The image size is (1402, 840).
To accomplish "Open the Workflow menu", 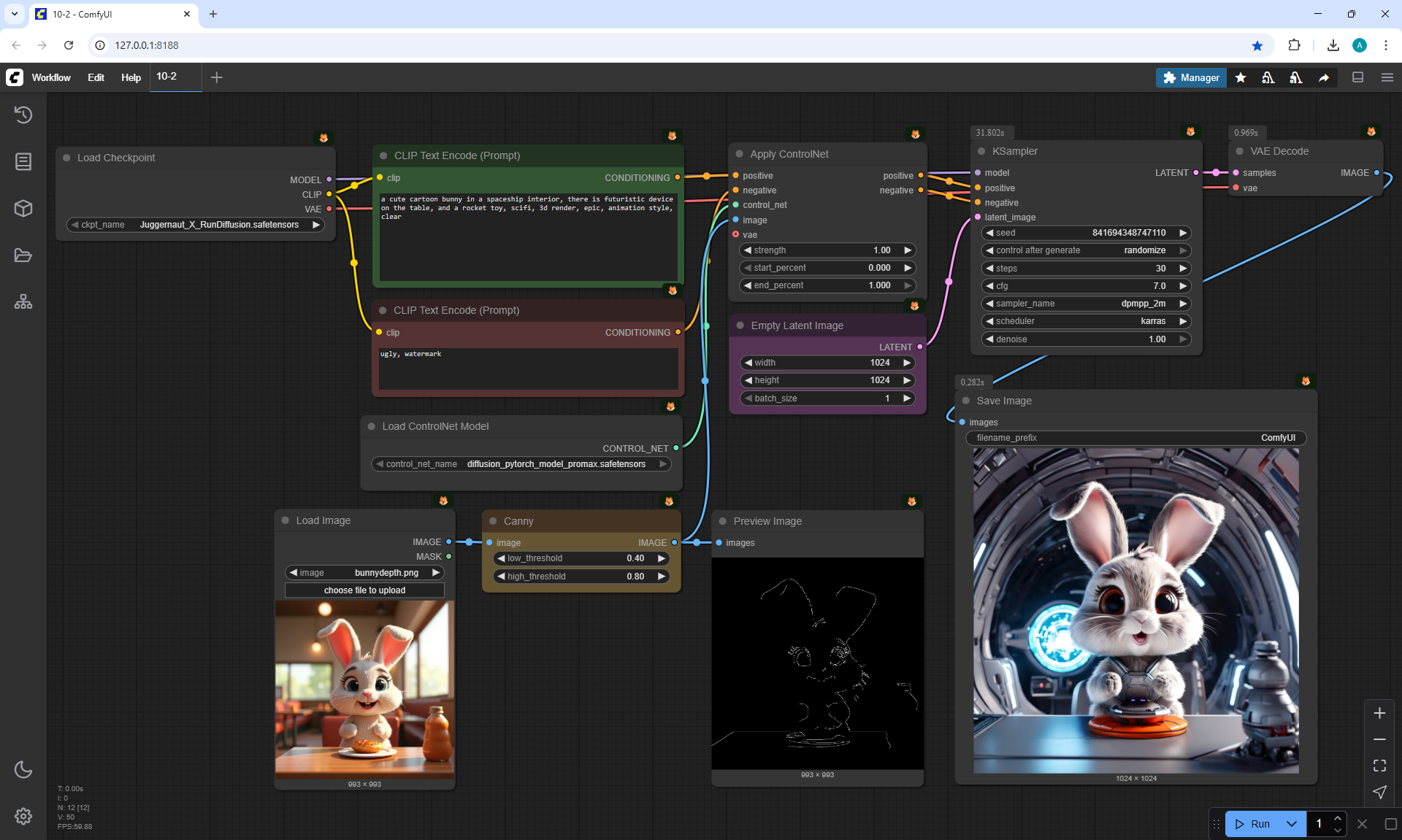I will [x=51, y=77].
